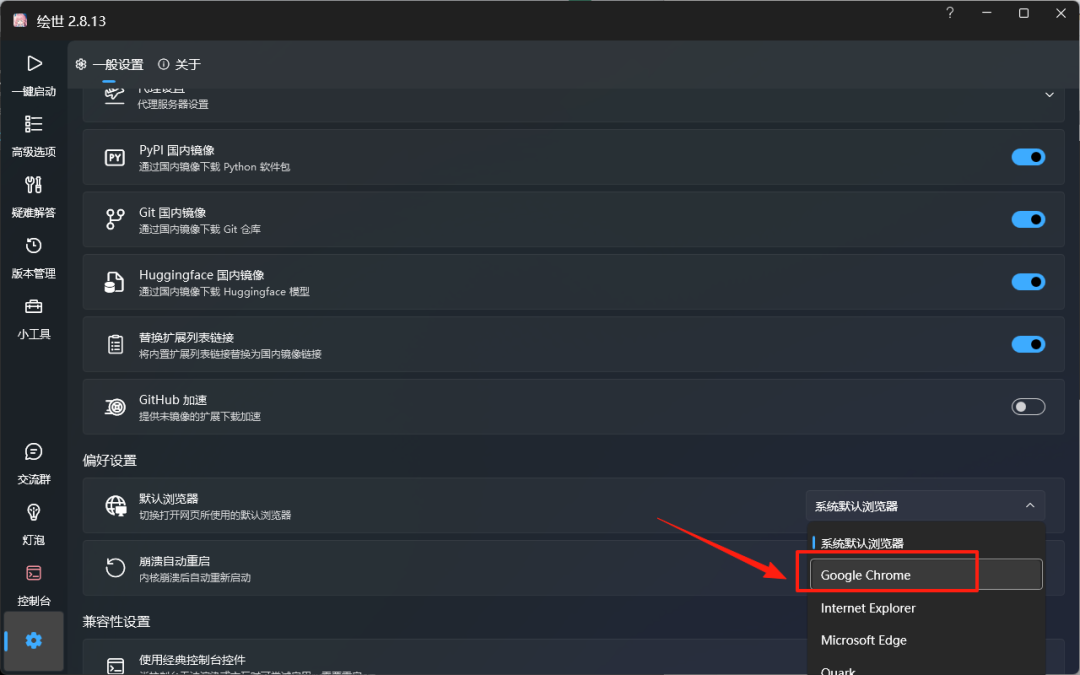This screenshot has width=1080, height=675.
Task: Open 高级选项 in the sidebar
Action: point(34,125)
